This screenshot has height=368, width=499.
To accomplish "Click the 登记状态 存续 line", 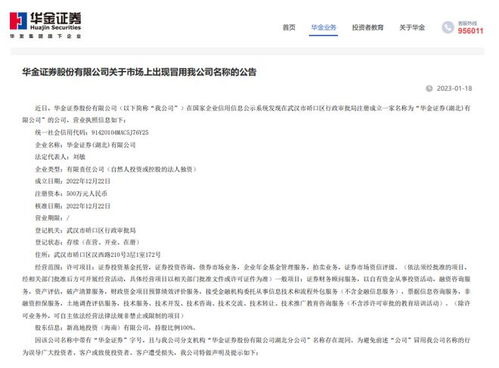I will (x=87, y=242).
